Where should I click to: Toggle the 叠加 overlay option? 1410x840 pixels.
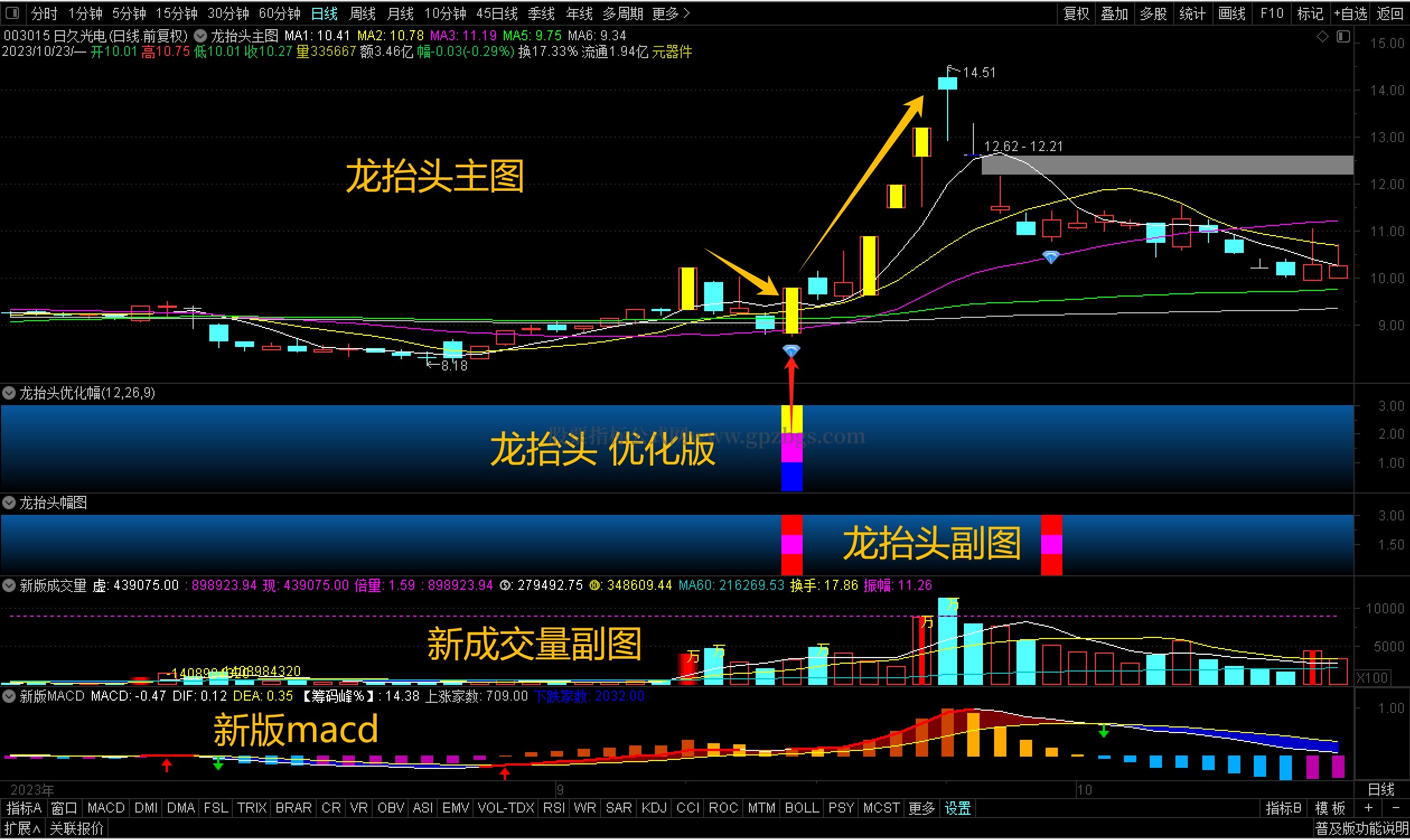1114,13
